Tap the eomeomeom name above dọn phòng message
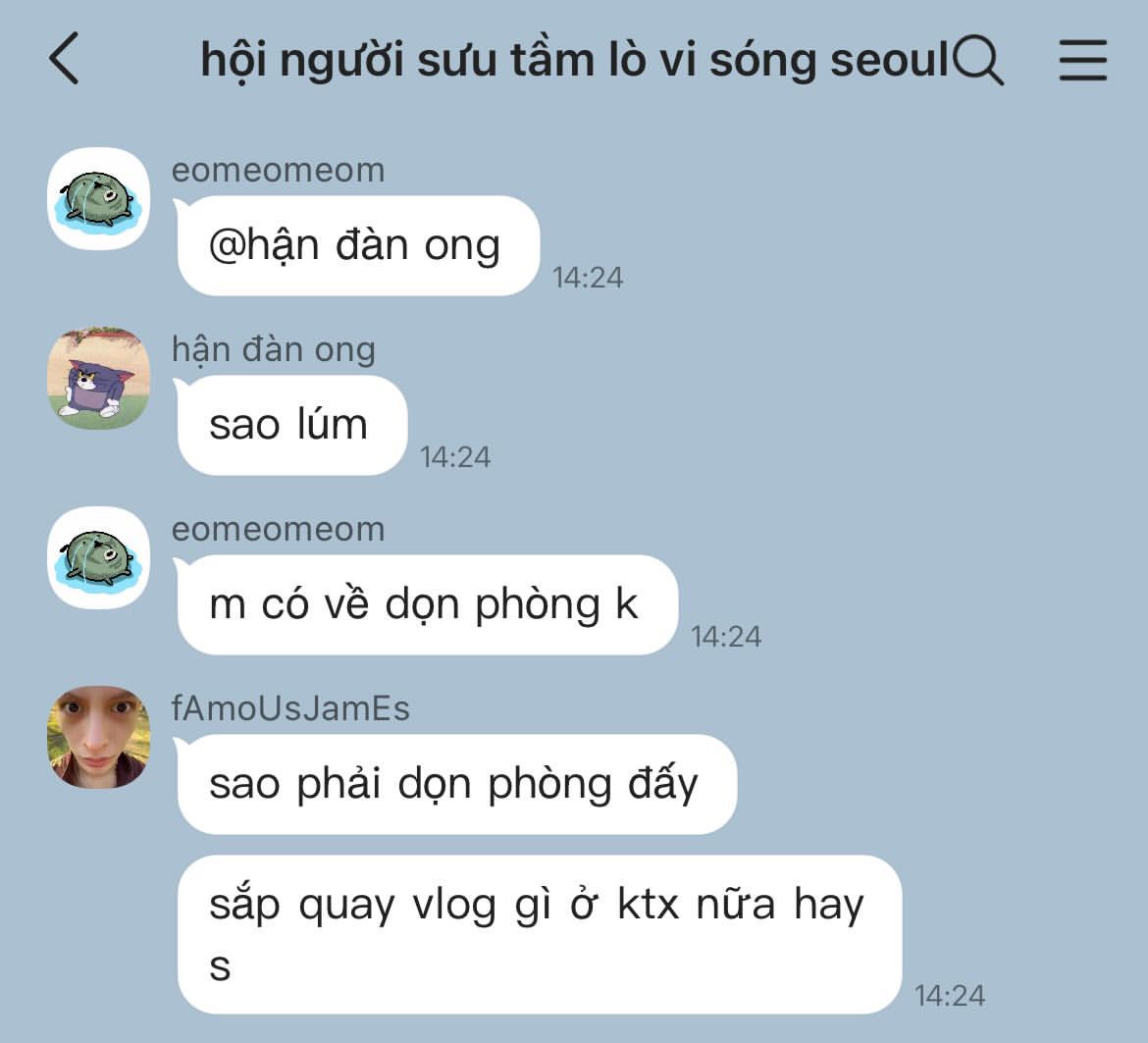Screen dimensions: 1148x1043 [279, 529]
